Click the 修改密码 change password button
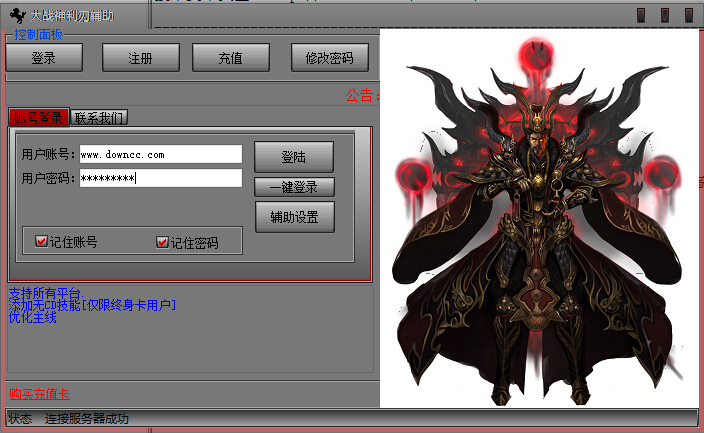This screenshot has height=433, width=704. 329,58
